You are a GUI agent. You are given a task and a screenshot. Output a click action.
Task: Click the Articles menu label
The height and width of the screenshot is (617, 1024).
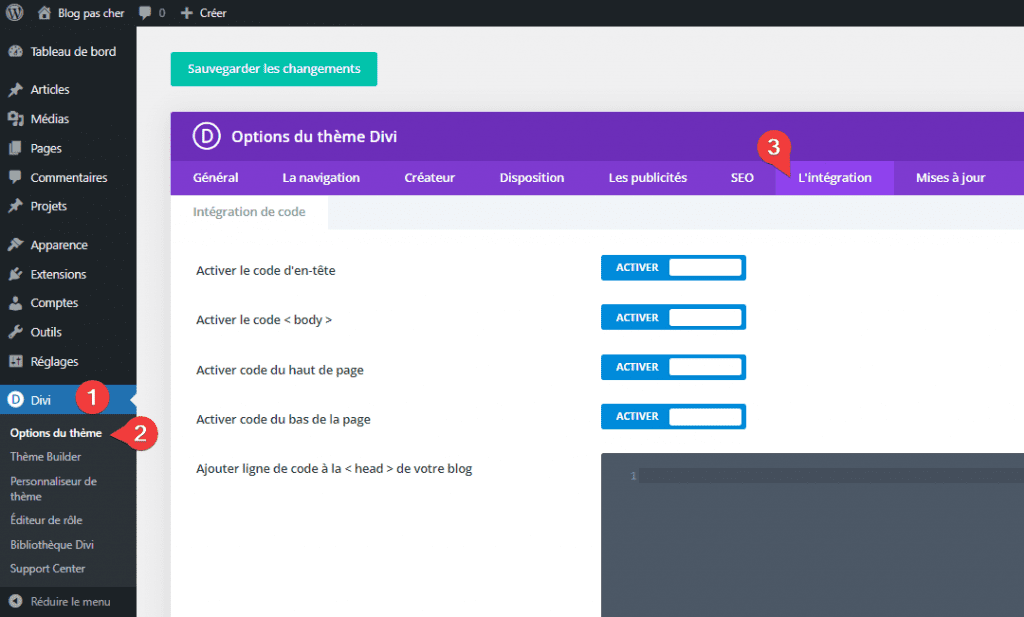coord(50,89)
